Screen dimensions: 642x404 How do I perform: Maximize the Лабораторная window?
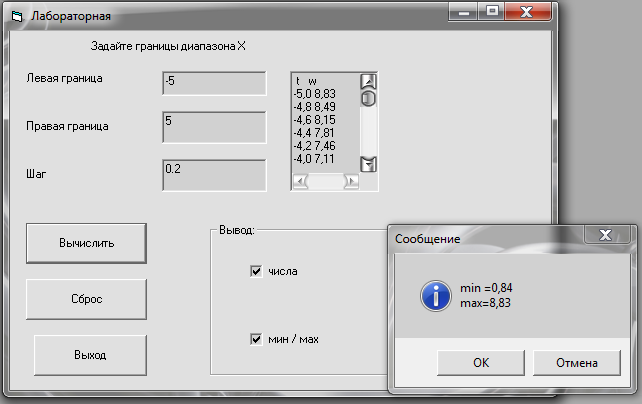click(x=492, y=11)
